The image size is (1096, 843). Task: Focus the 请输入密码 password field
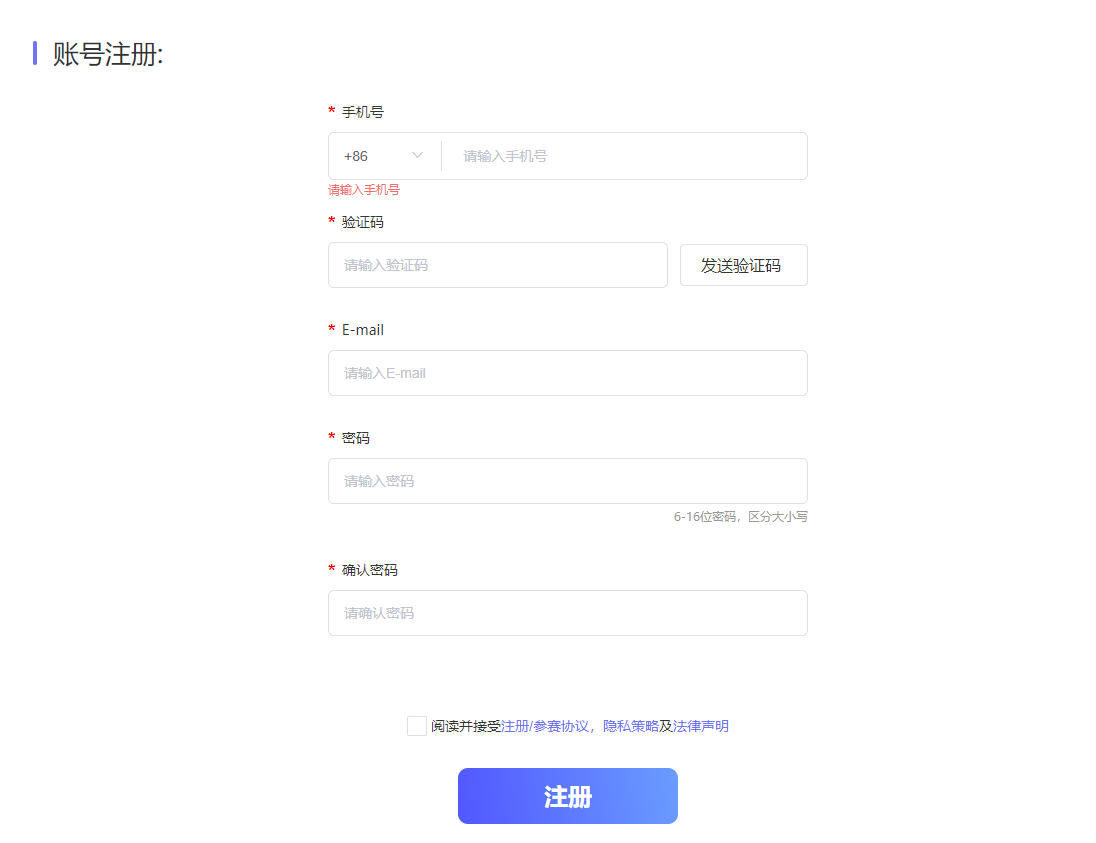tap(568, 481)
